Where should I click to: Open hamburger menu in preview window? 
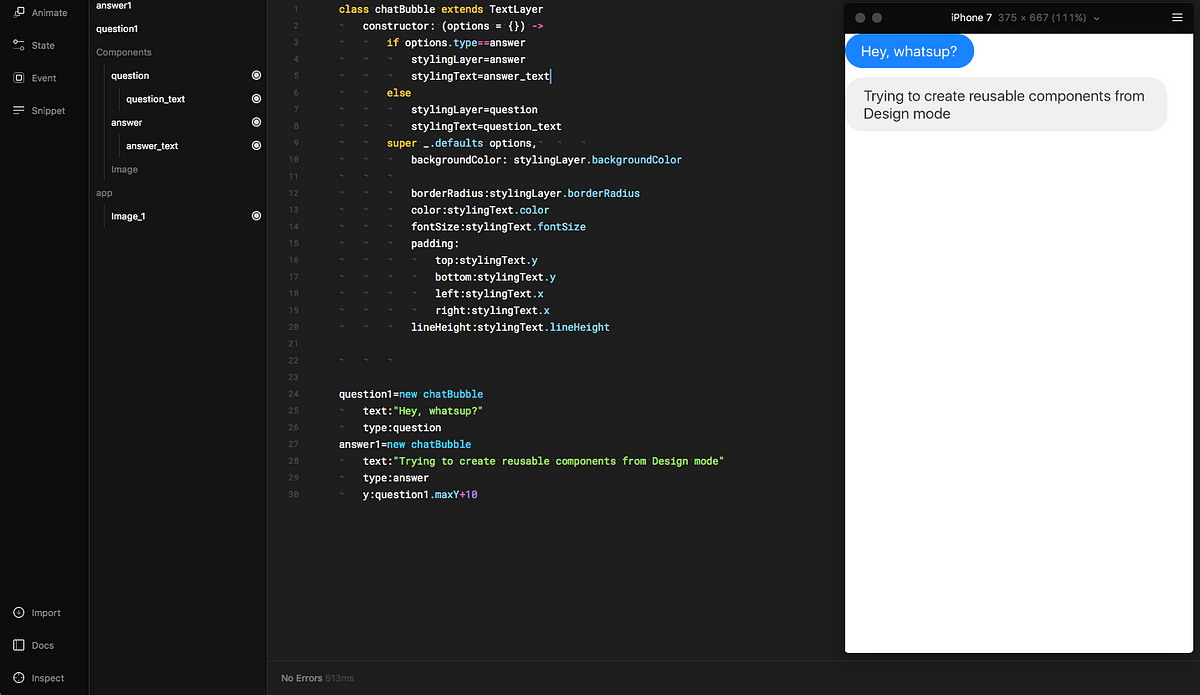pyautogui.click(x=1177, y=18)
